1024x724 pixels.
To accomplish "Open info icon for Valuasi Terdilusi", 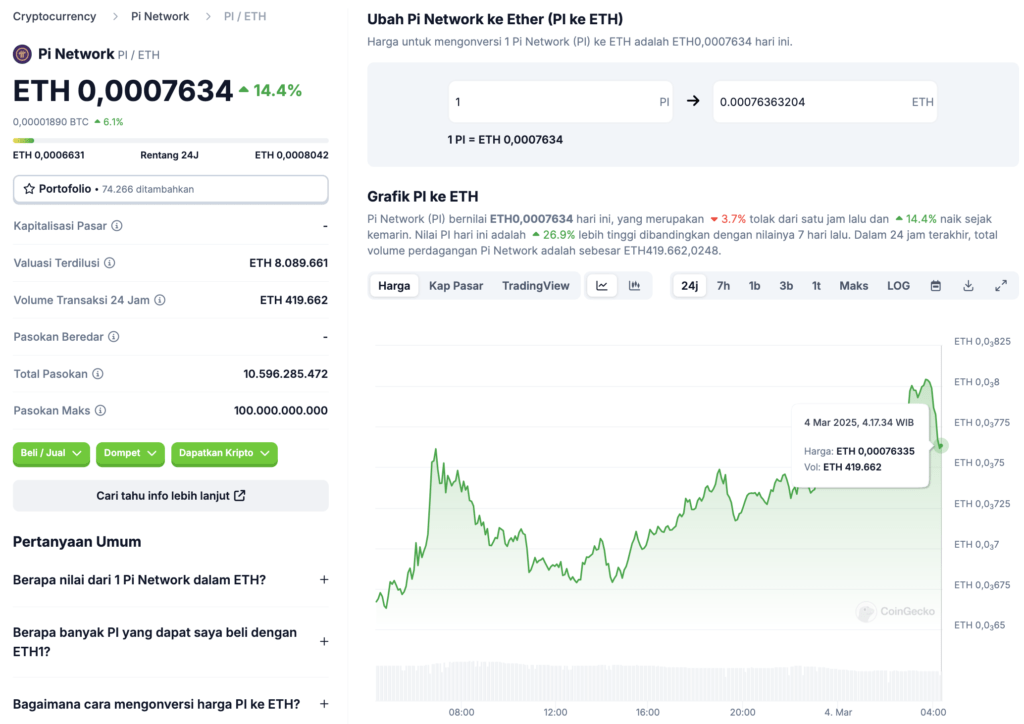I will point(110,263).
